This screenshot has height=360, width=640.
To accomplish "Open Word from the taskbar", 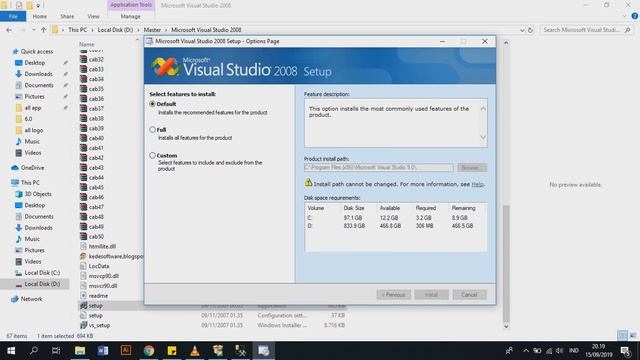I will [x=103, y=351].
